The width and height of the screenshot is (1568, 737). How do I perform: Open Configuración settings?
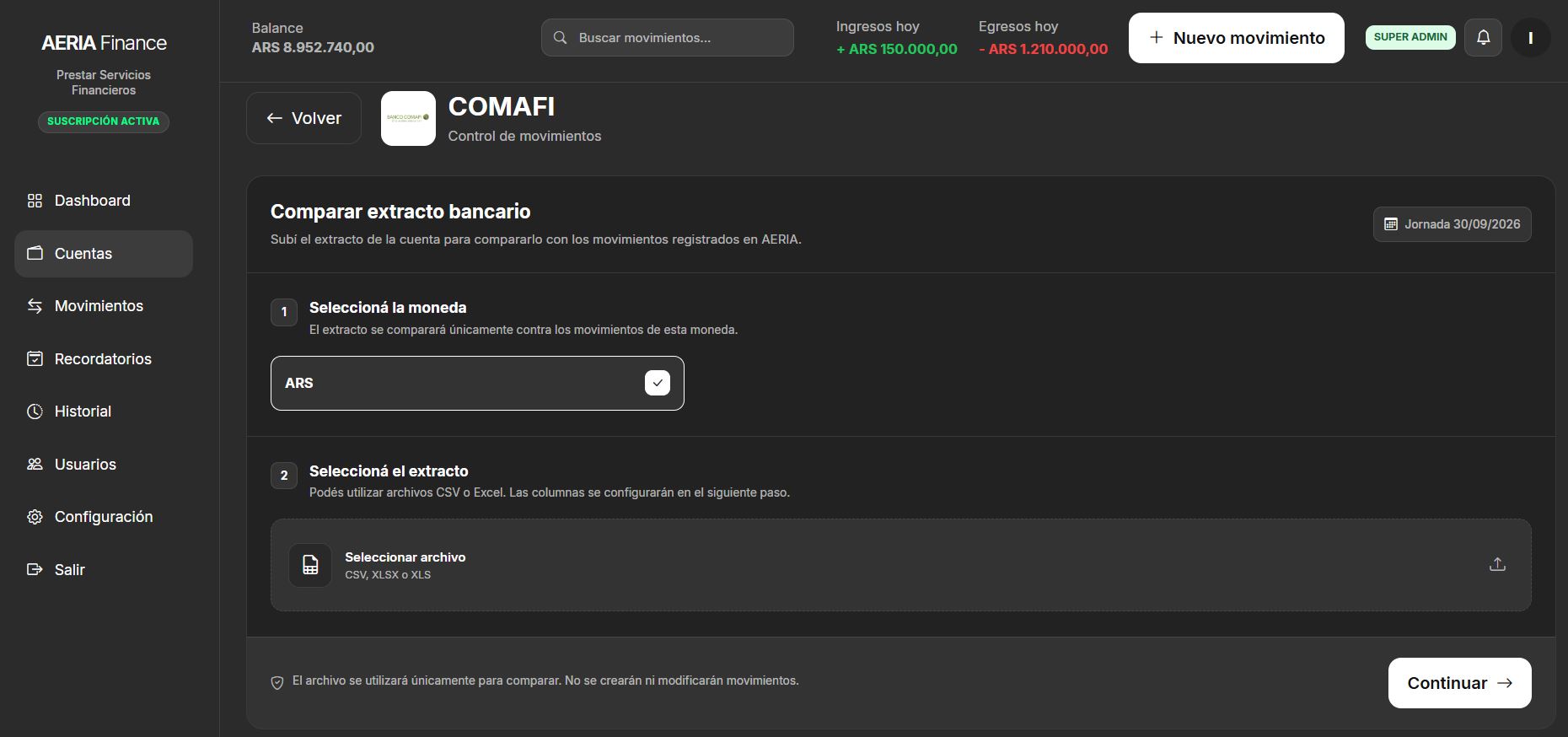103,517
